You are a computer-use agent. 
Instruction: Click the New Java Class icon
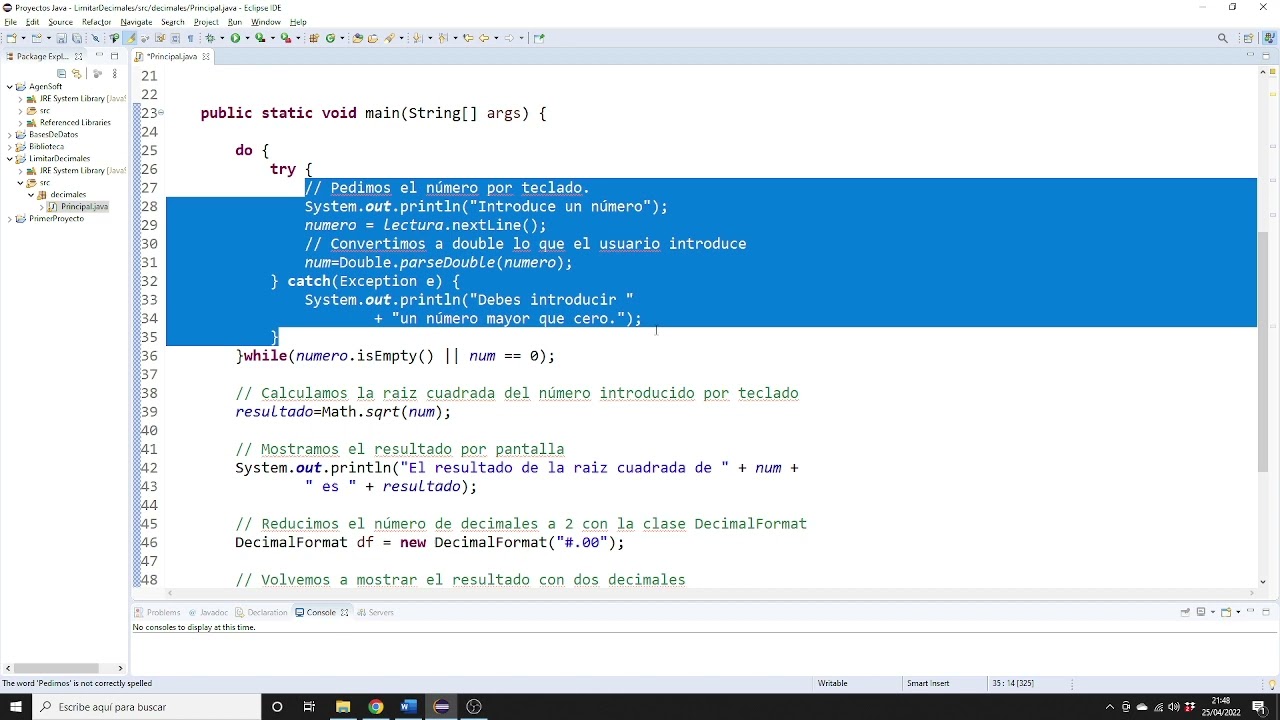tap(331, 38)
